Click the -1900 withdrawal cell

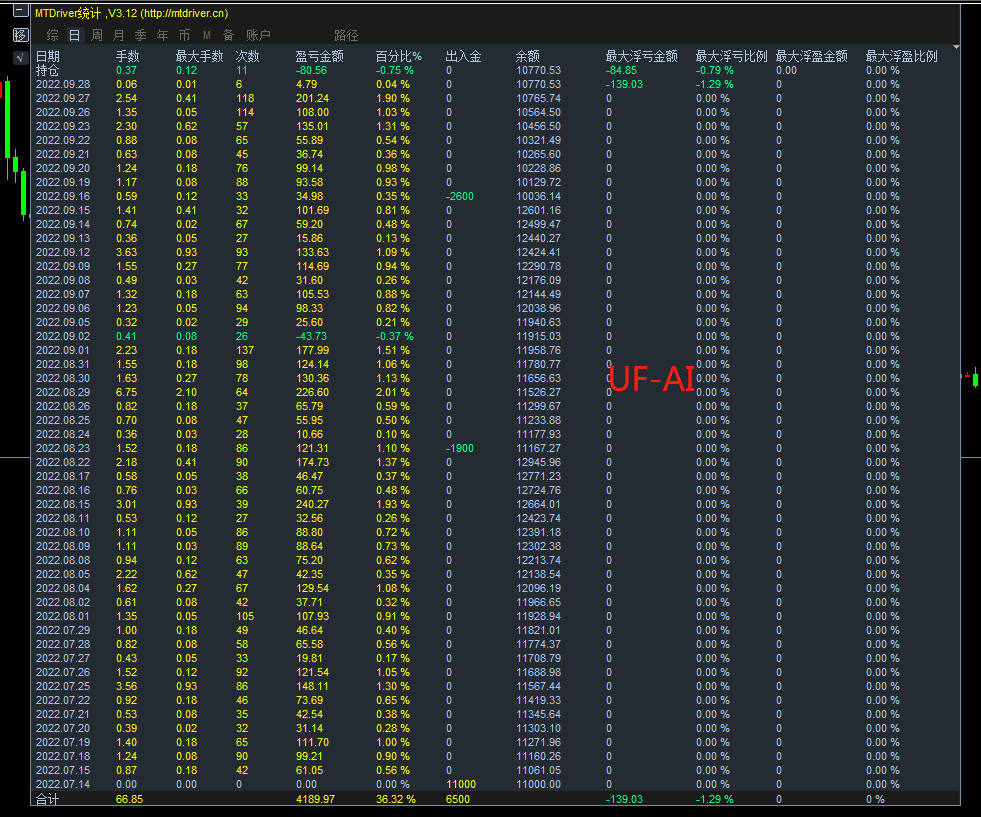tap(460, 449)
